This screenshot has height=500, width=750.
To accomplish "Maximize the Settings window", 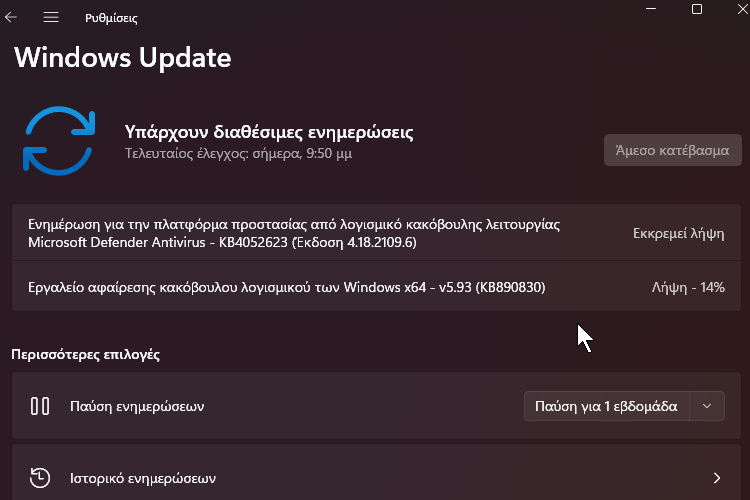I will (x=697, y=9).
